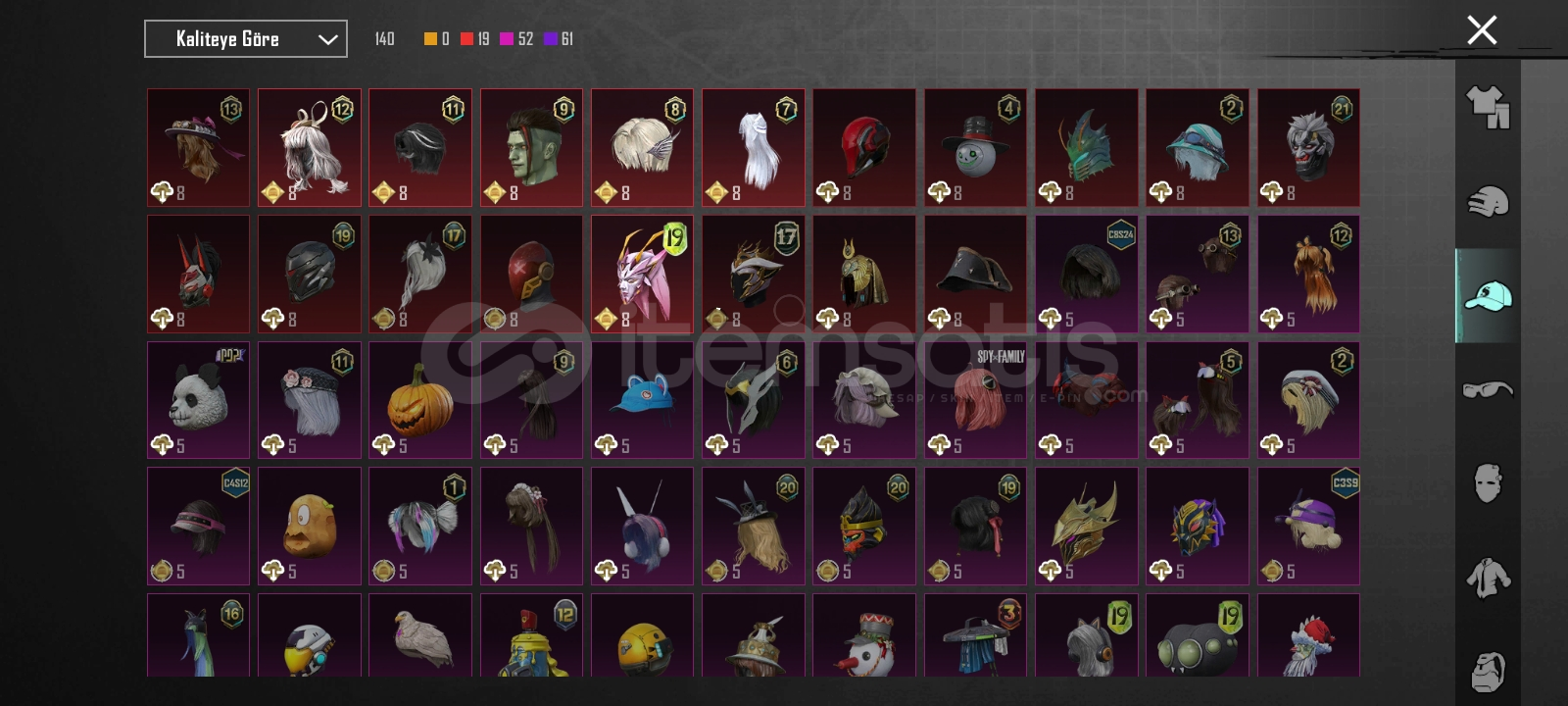Filter by pink quality count 52

tap(516, 39)
